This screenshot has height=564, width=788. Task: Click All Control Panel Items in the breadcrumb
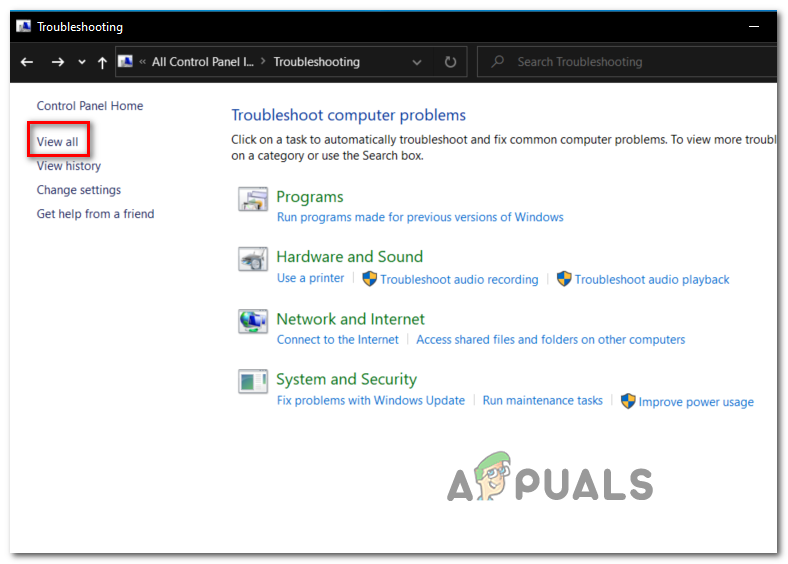point(203,62)
